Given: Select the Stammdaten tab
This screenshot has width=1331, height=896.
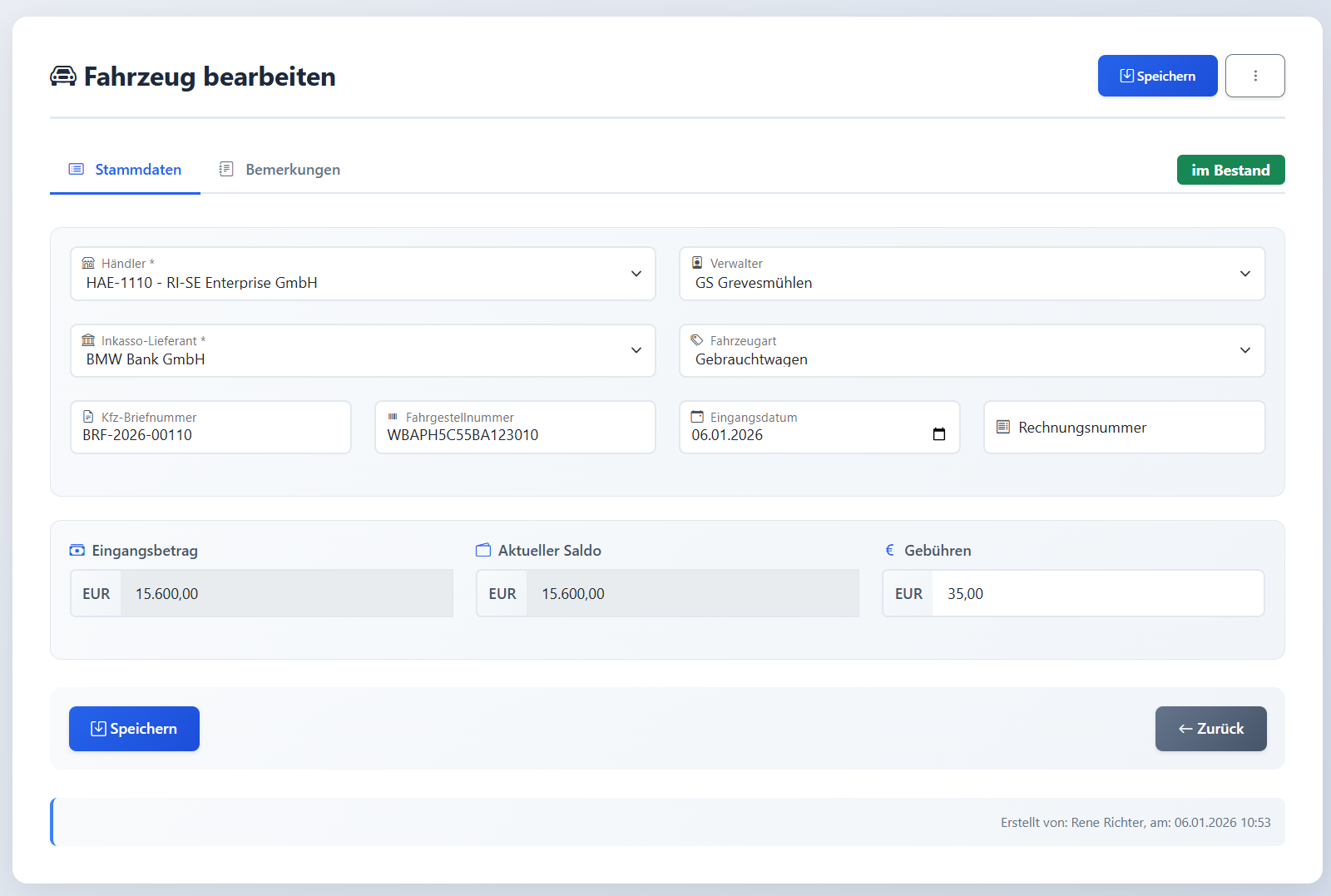Looking at the screenshot, I should pyautogui.click(x=125, y=170).
